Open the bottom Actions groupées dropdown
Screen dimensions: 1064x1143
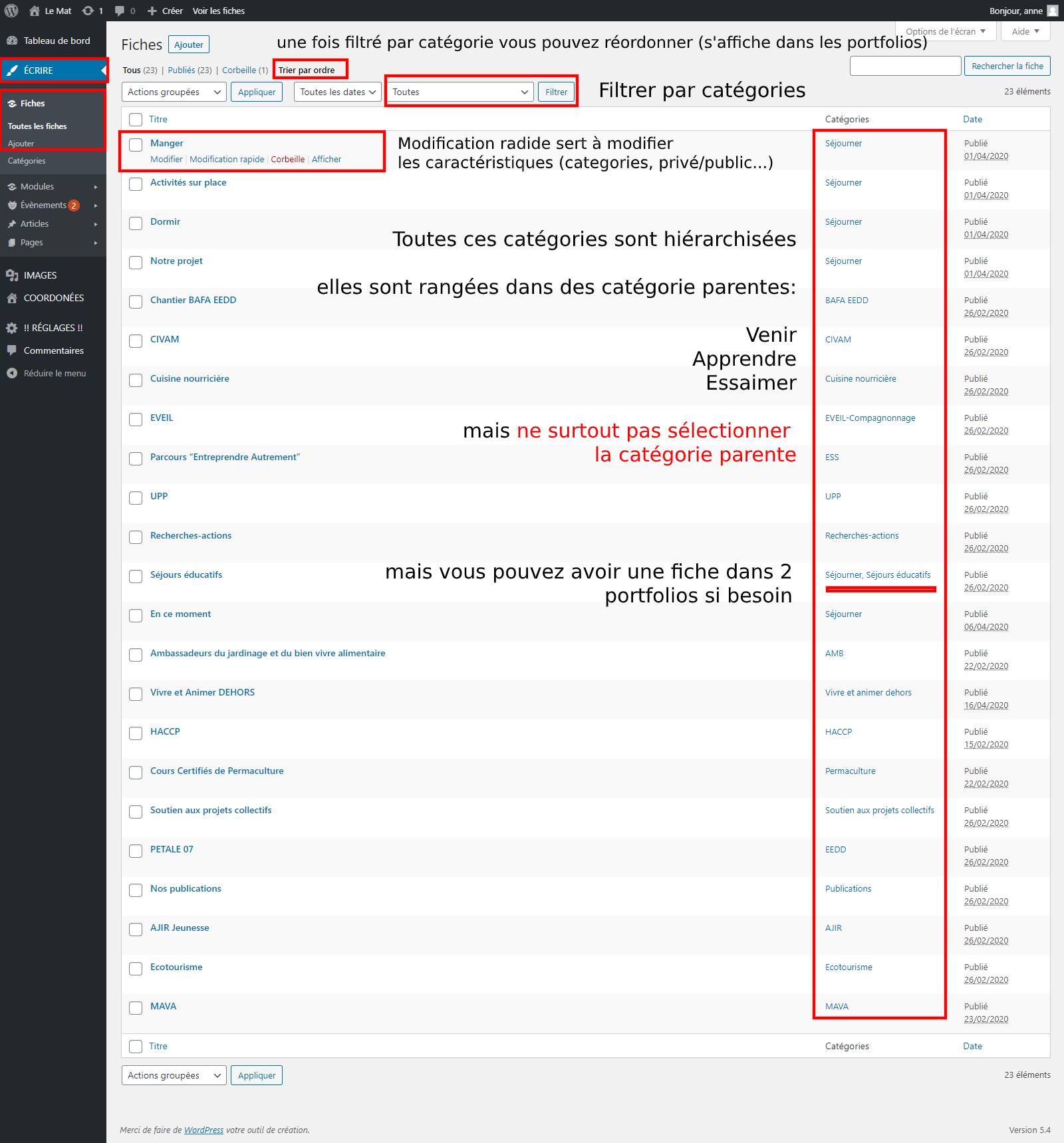174,1075
